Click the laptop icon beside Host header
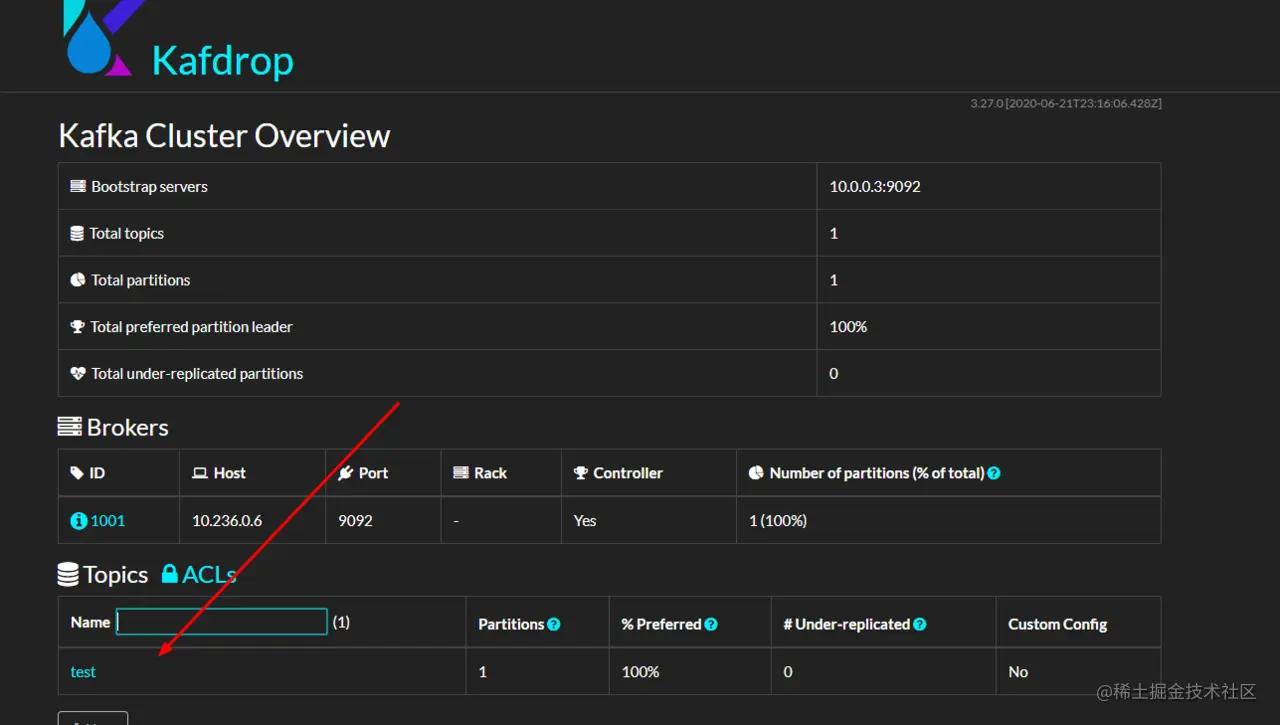Viewport: 1280px width, 725px height. click(x=200, y=473)
